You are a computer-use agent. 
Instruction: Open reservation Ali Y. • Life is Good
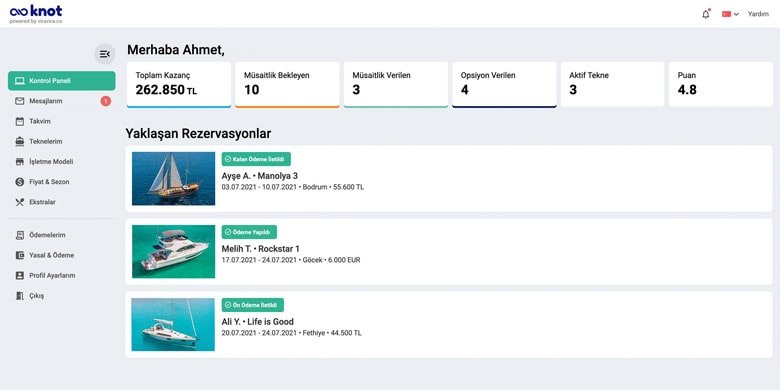pos(449,324)
